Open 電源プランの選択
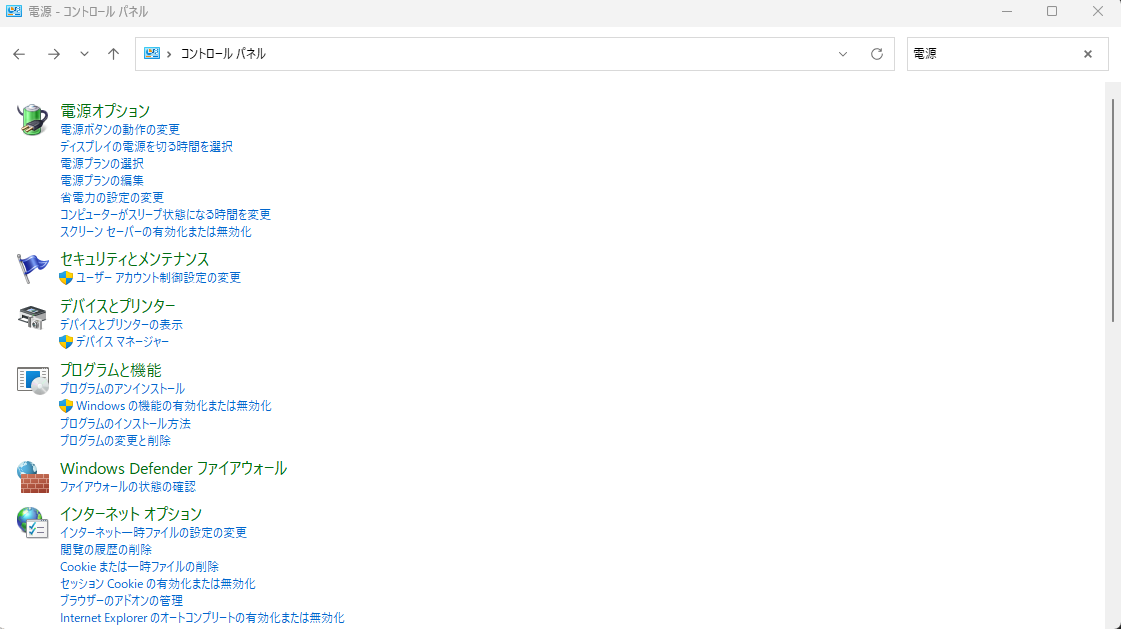This screenshot has width=1121, height=629. [102, 164]
